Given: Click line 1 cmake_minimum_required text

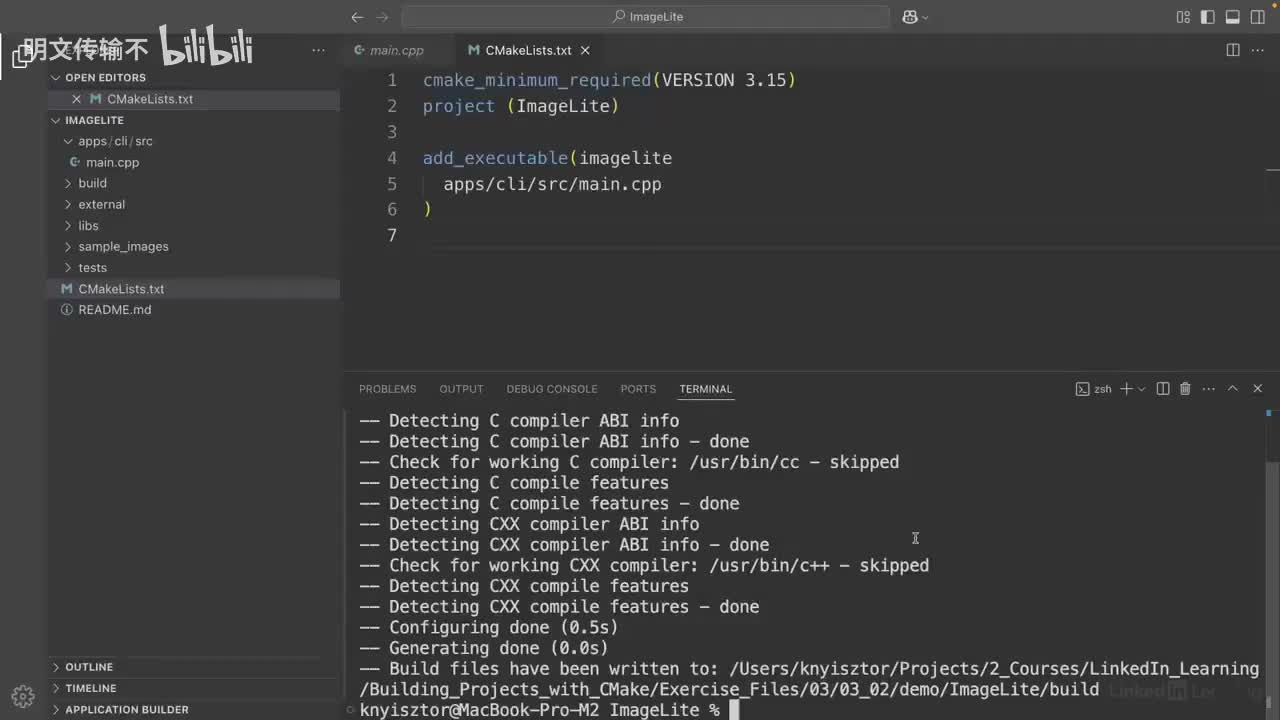Looking at the screenshot, I should [x=609, y=80].
